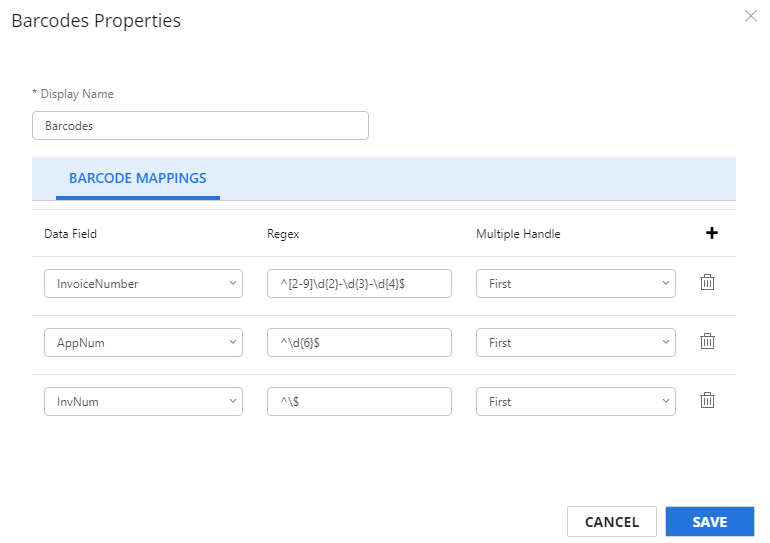Close the Barcodes Properties dialog
Viewport: 770px width, 543px height.
[750, 16]
